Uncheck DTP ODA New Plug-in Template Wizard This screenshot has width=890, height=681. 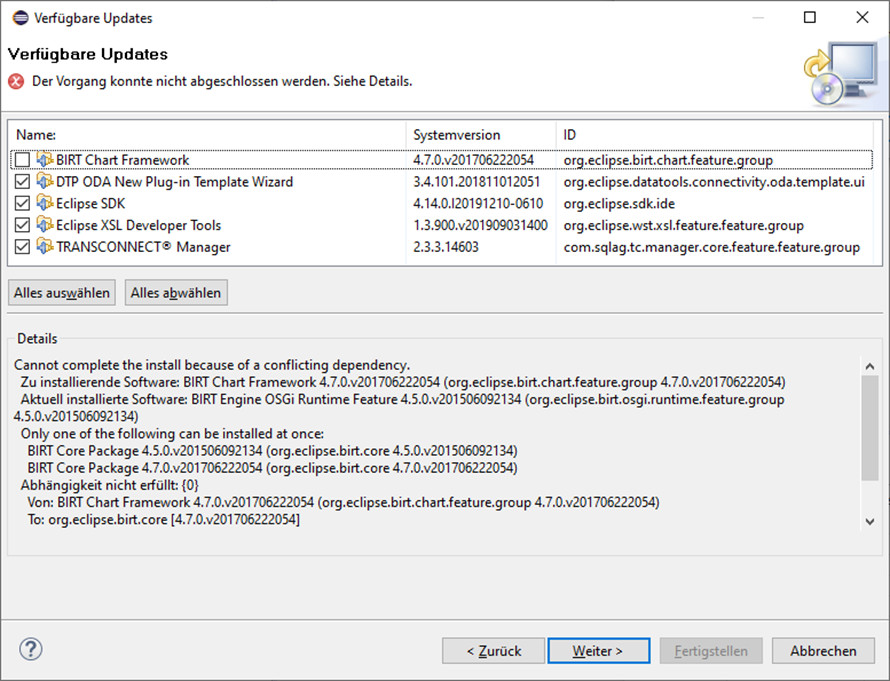22,182
